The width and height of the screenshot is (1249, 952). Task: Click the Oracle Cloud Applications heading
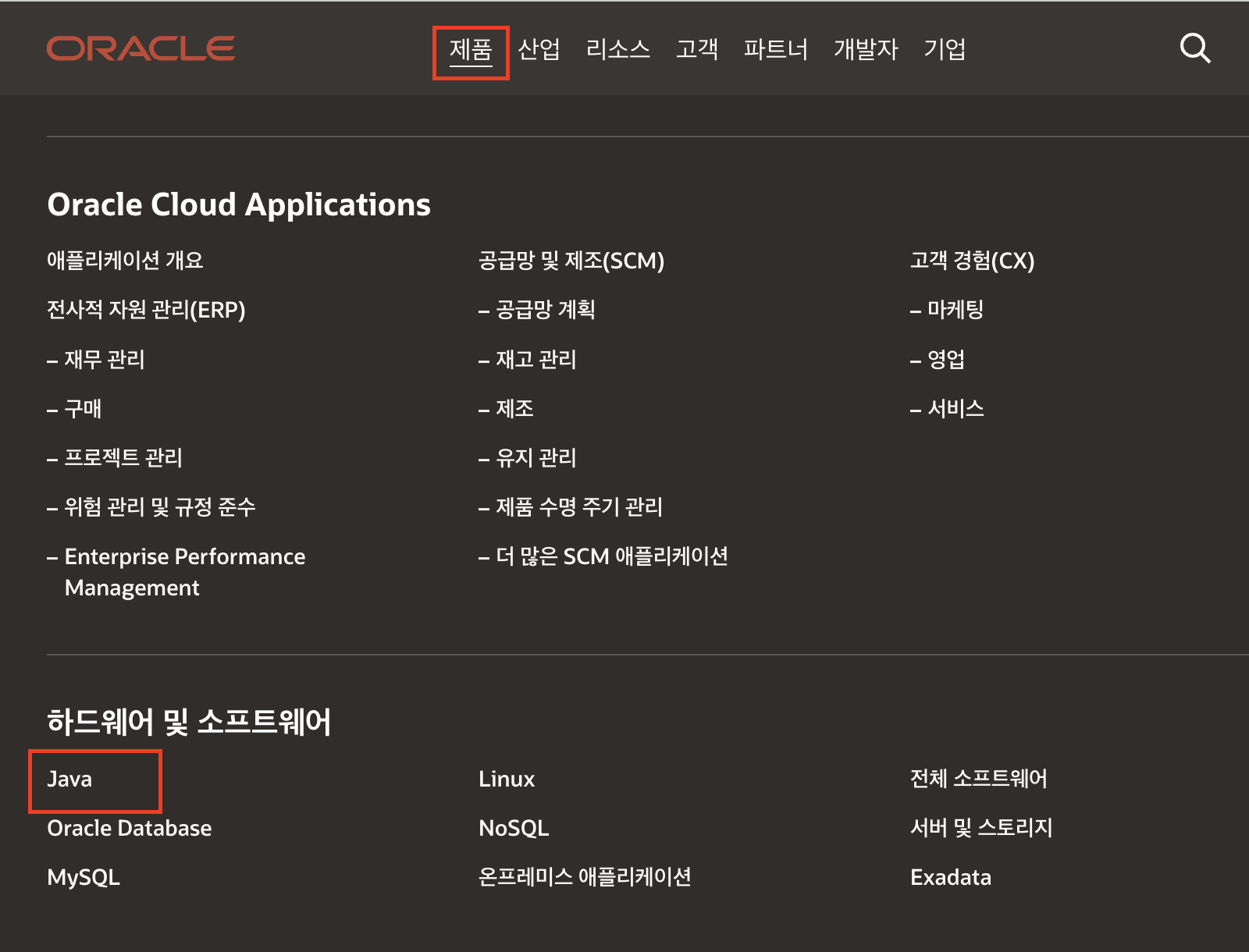coord(239,204)
